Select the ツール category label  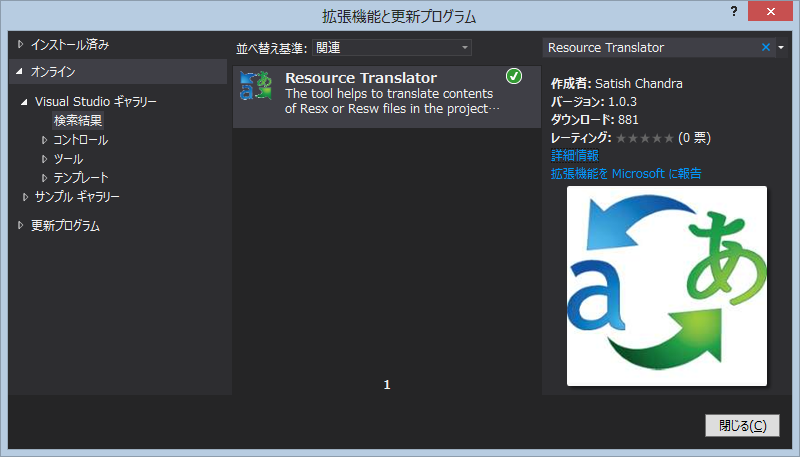(68, 159)
